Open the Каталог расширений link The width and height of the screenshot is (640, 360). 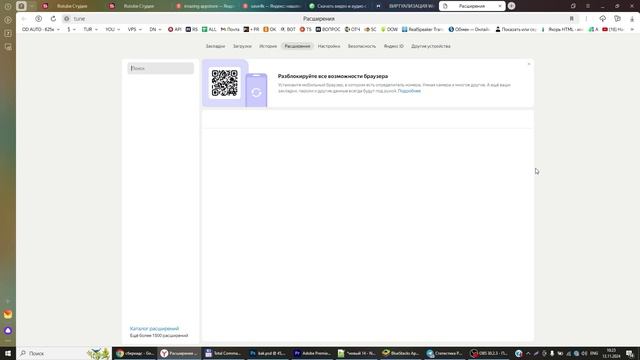click(x=154, y=329)
